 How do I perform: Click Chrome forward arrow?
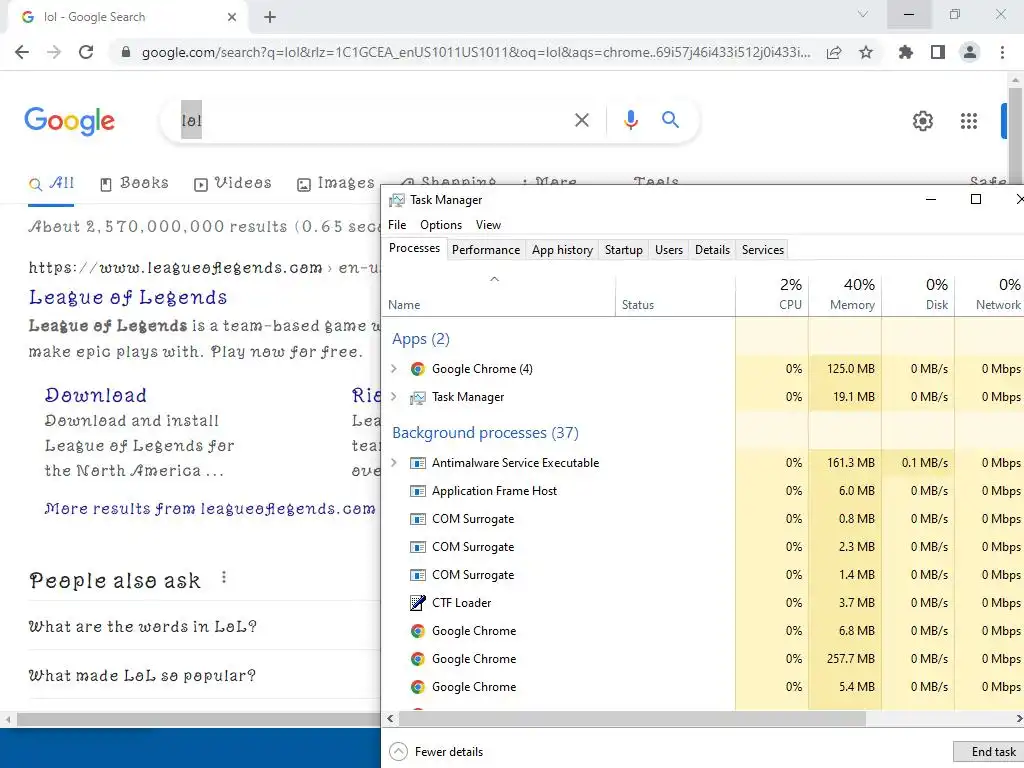point(54,52)
